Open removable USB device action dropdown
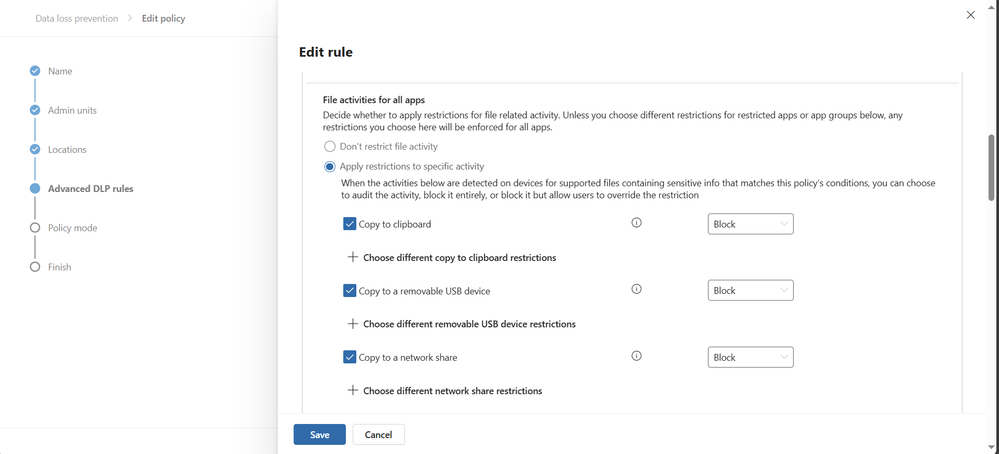The width and height of the screenshot is (999, 454). tap(750, 291)
